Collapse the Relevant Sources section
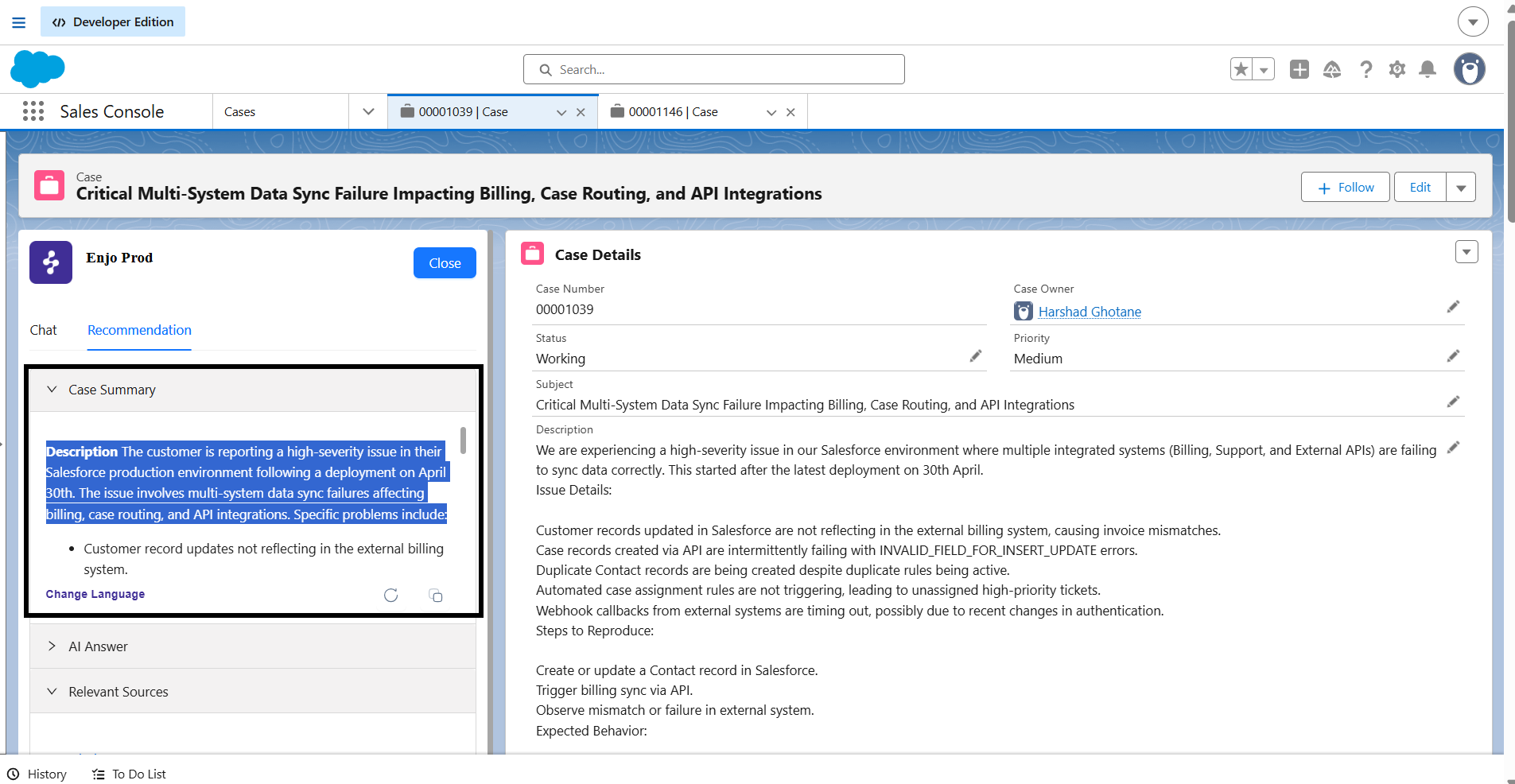 tap(253, 692)
